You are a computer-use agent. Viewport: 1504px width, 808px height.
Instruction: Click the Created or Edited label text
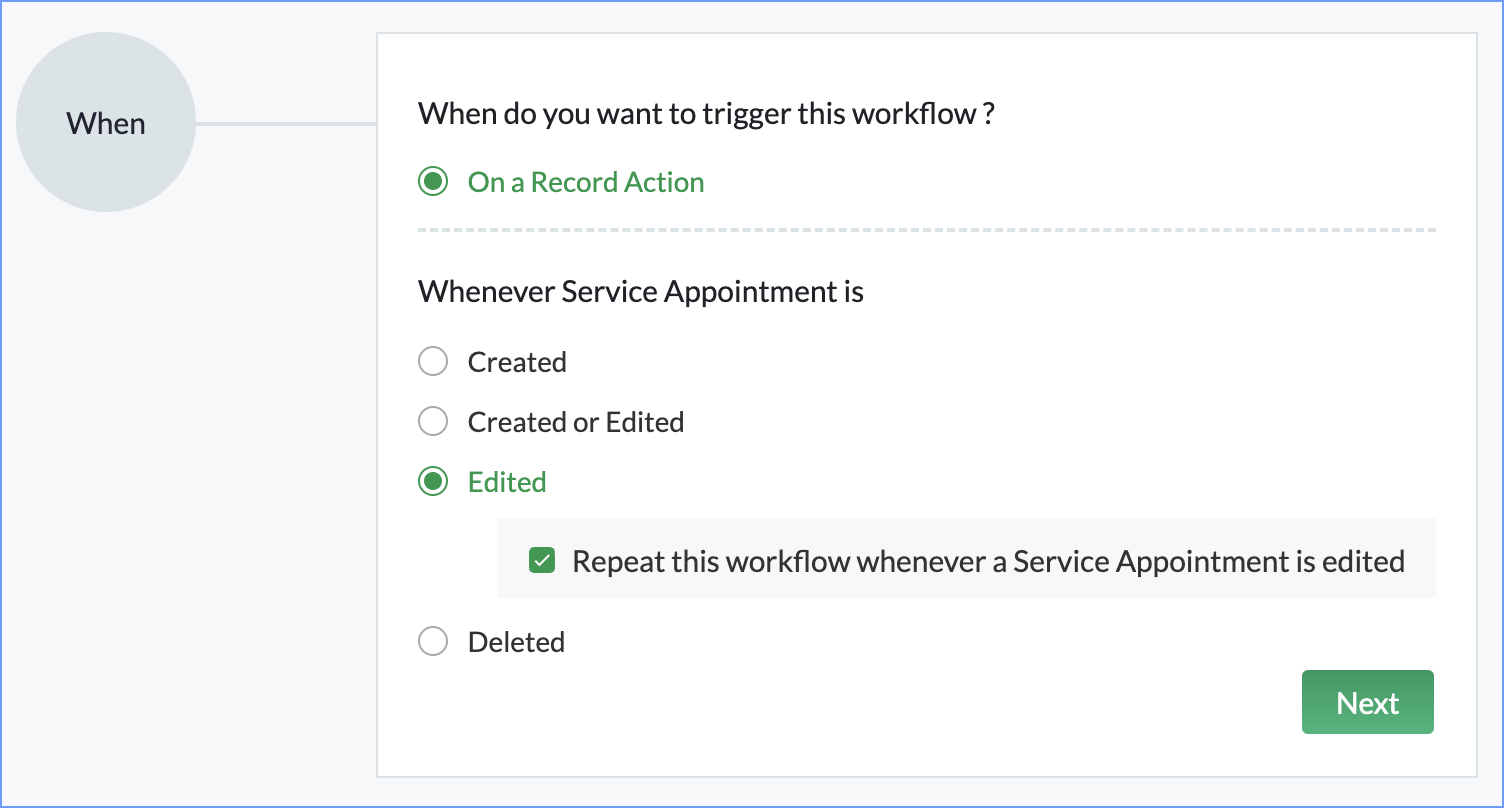pyautogui.click(x=576, y=422)
